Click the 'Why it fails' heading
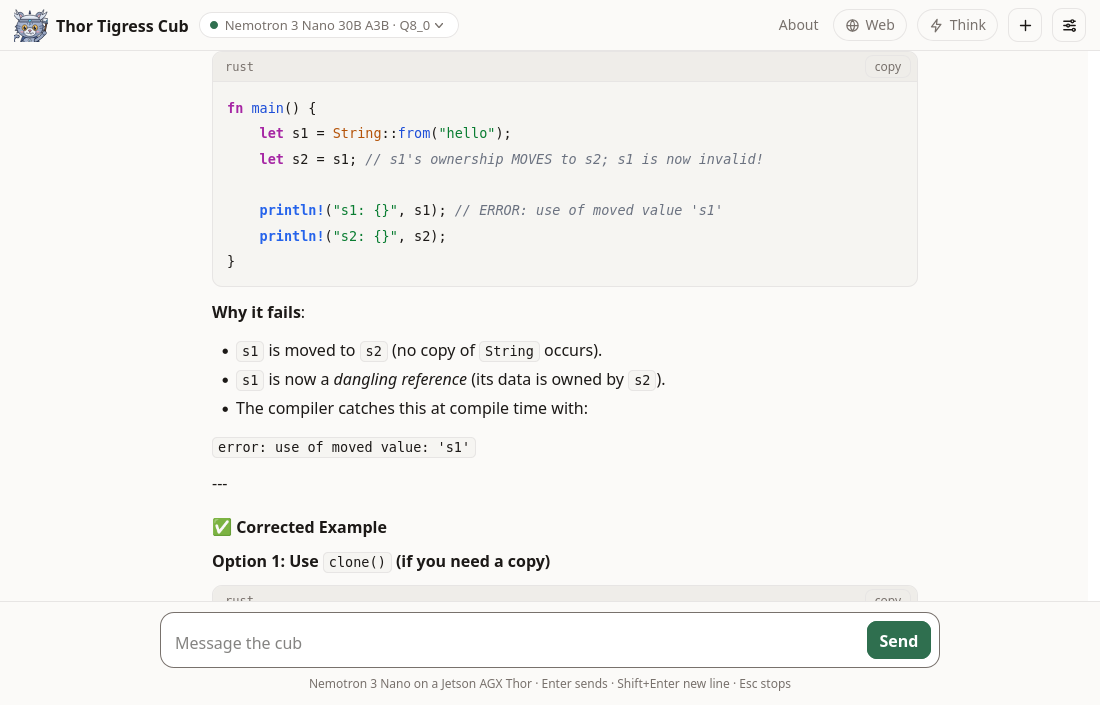The width and height of the screenshot is (1100, 705). (x=258, y=312)
